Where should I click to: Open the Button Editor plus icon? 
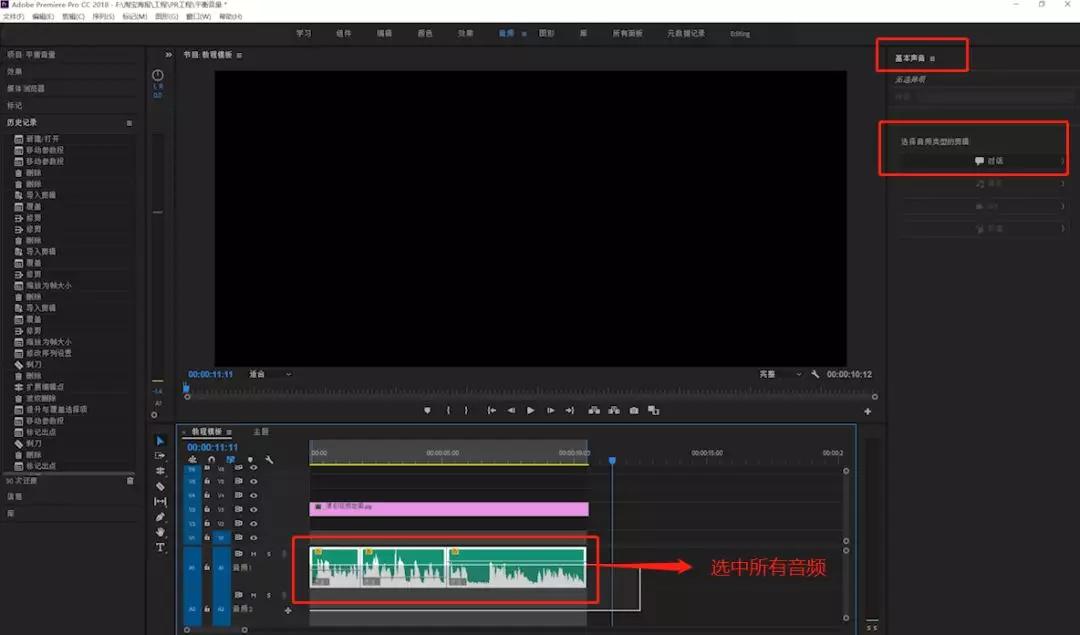coord(868,411)
